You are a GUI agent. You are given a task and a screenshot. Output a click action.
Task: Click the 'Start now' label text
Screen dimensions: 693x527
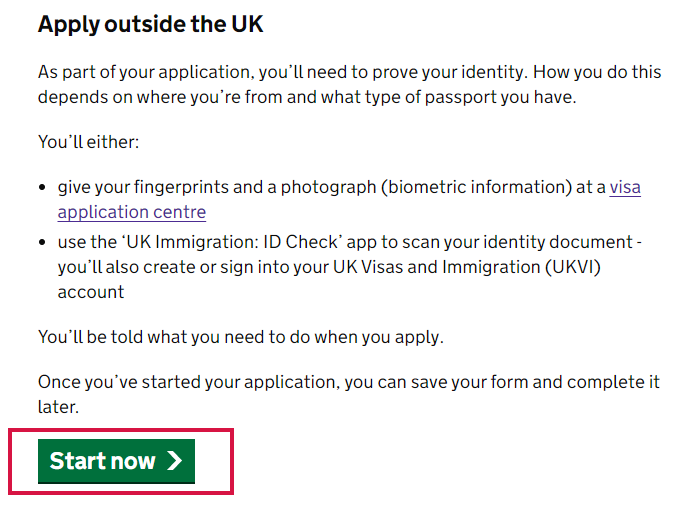(103, 461)
